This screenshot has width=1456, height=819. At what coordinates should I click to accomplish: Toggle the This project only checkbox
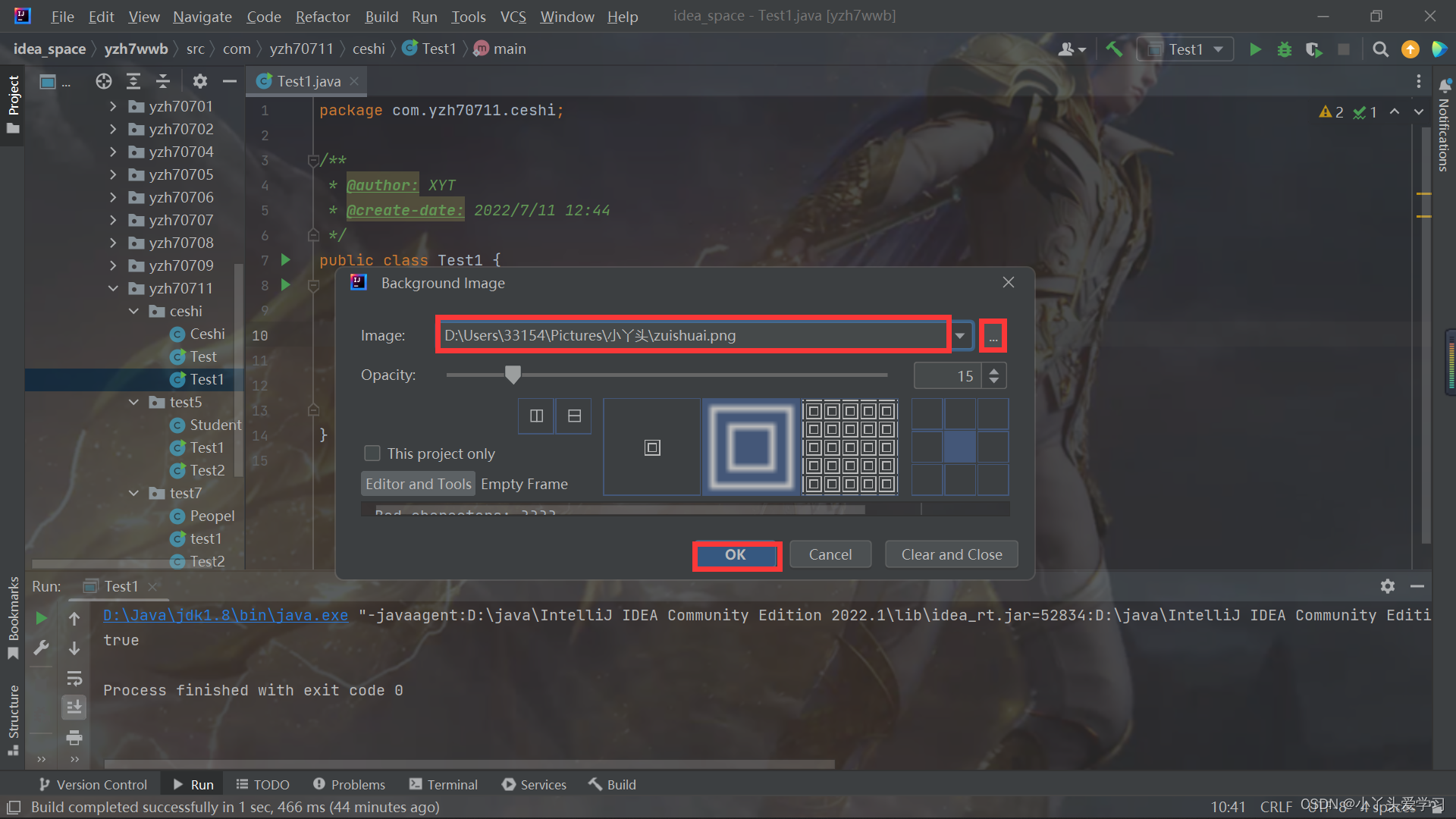372,453
